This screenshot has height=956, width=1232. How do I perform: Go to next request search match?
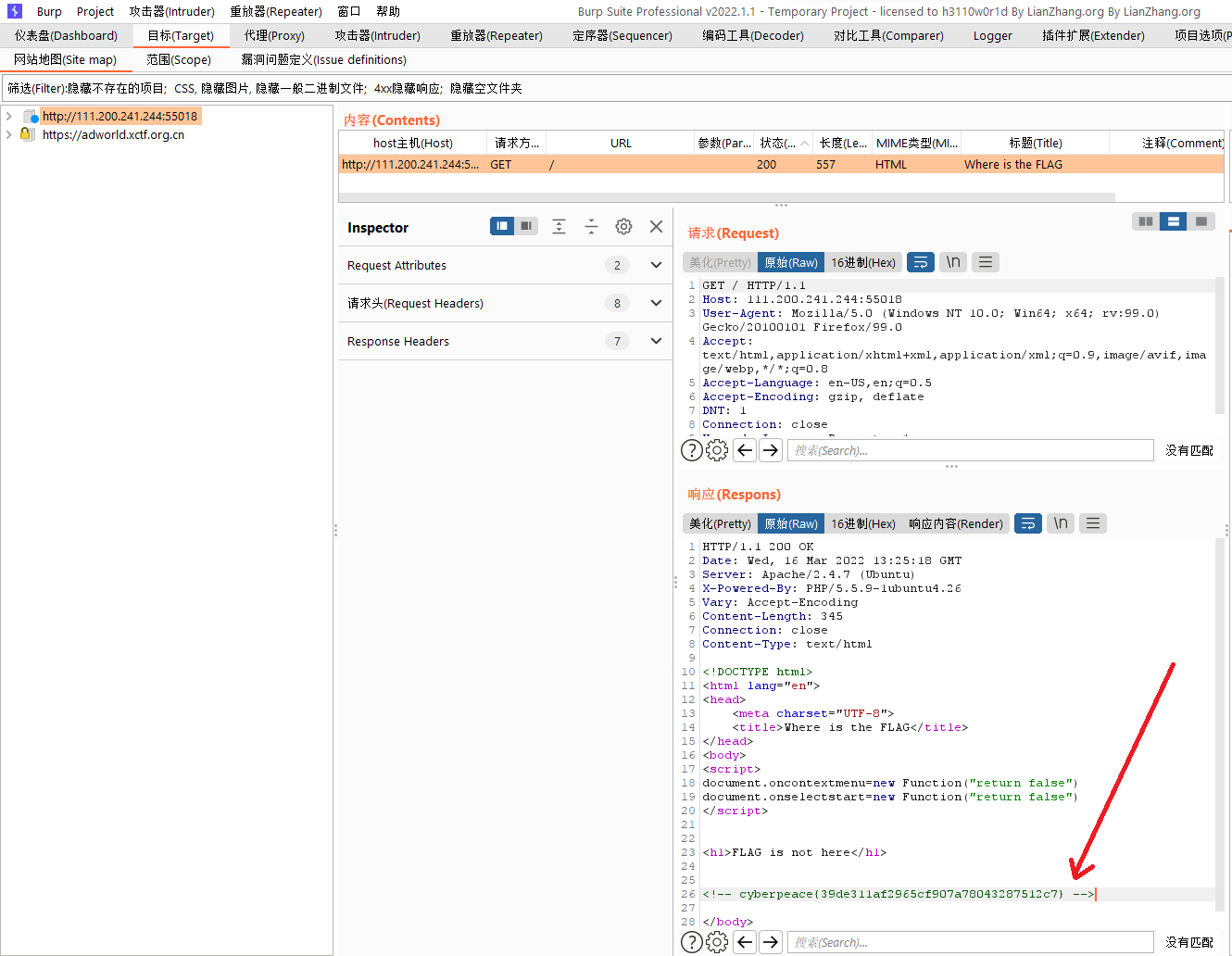click(771, 450)
